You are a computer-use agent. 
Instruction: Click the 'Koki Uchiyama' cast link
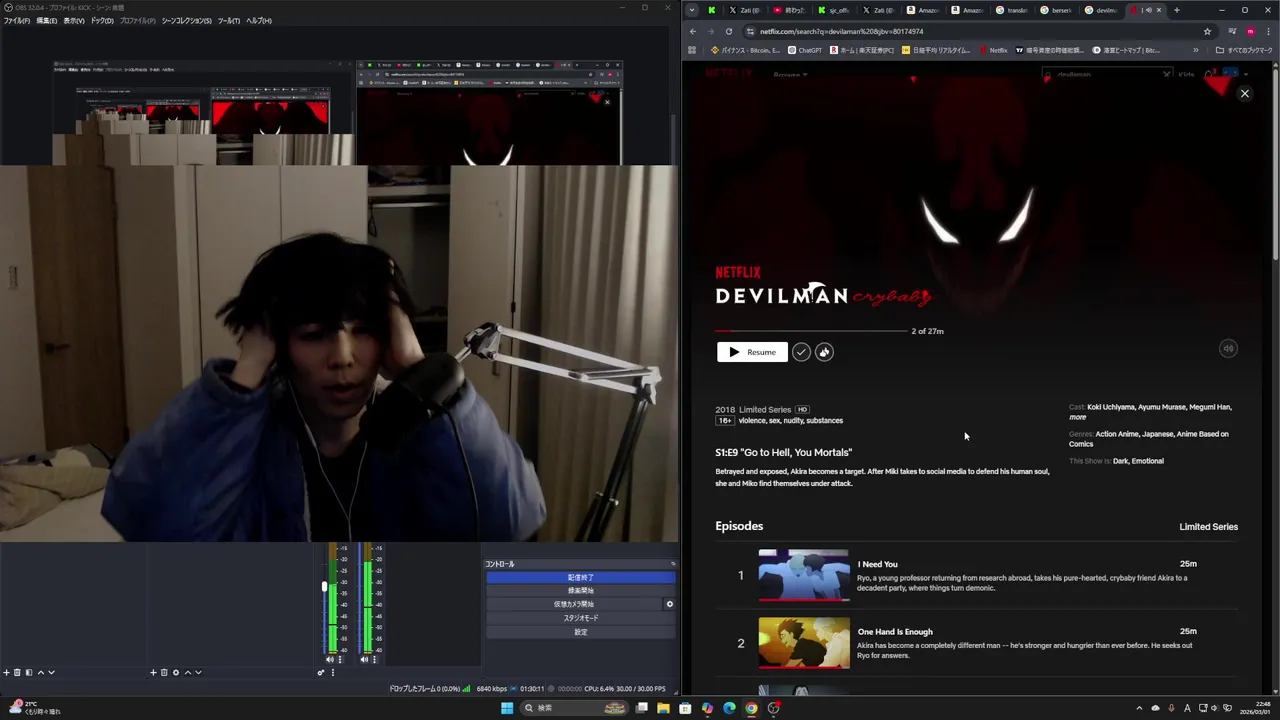(1110, 407)
